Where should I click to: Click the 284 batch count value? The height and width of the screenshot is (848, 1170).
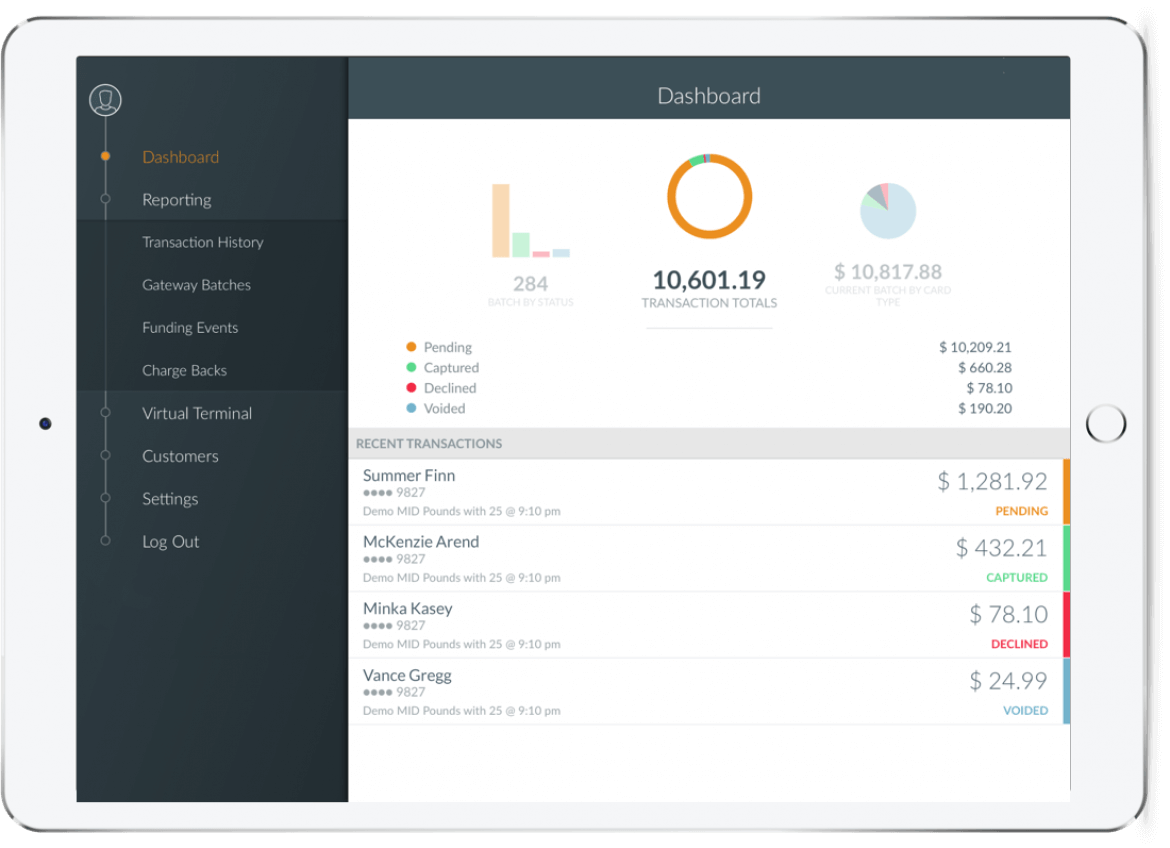[x=531, y=284]
